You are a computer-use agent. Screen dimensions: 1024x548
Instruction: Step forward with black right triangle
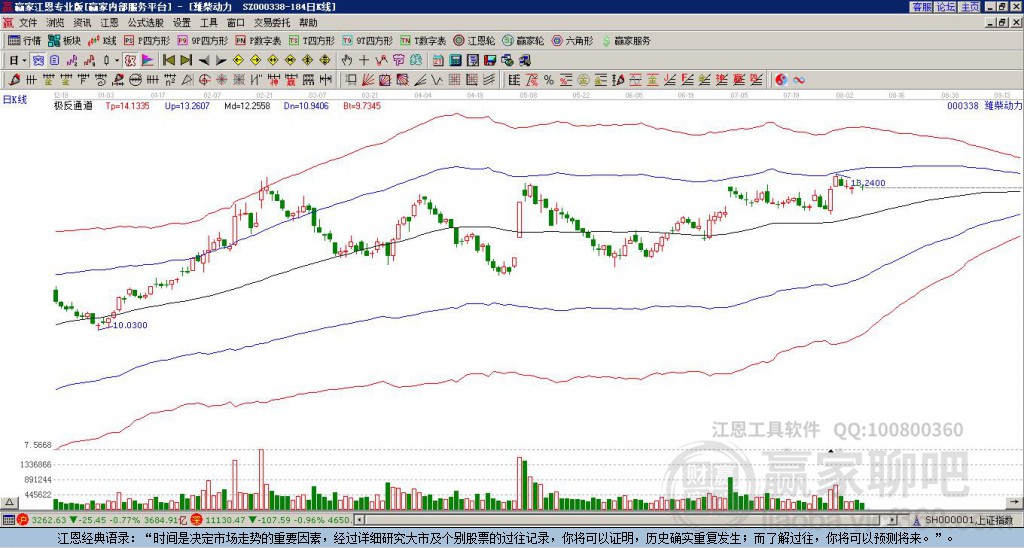click(221, 61)
